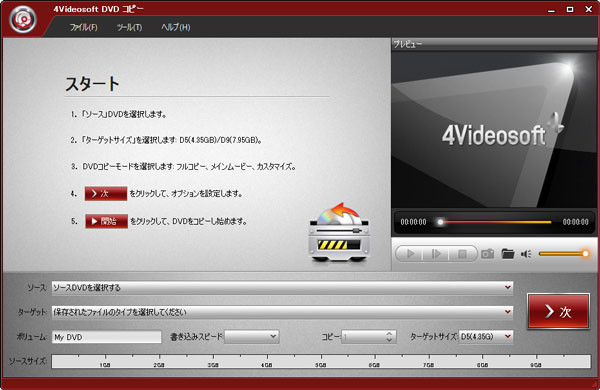Click the 開始 button in step 5

(x=106, y=221)
